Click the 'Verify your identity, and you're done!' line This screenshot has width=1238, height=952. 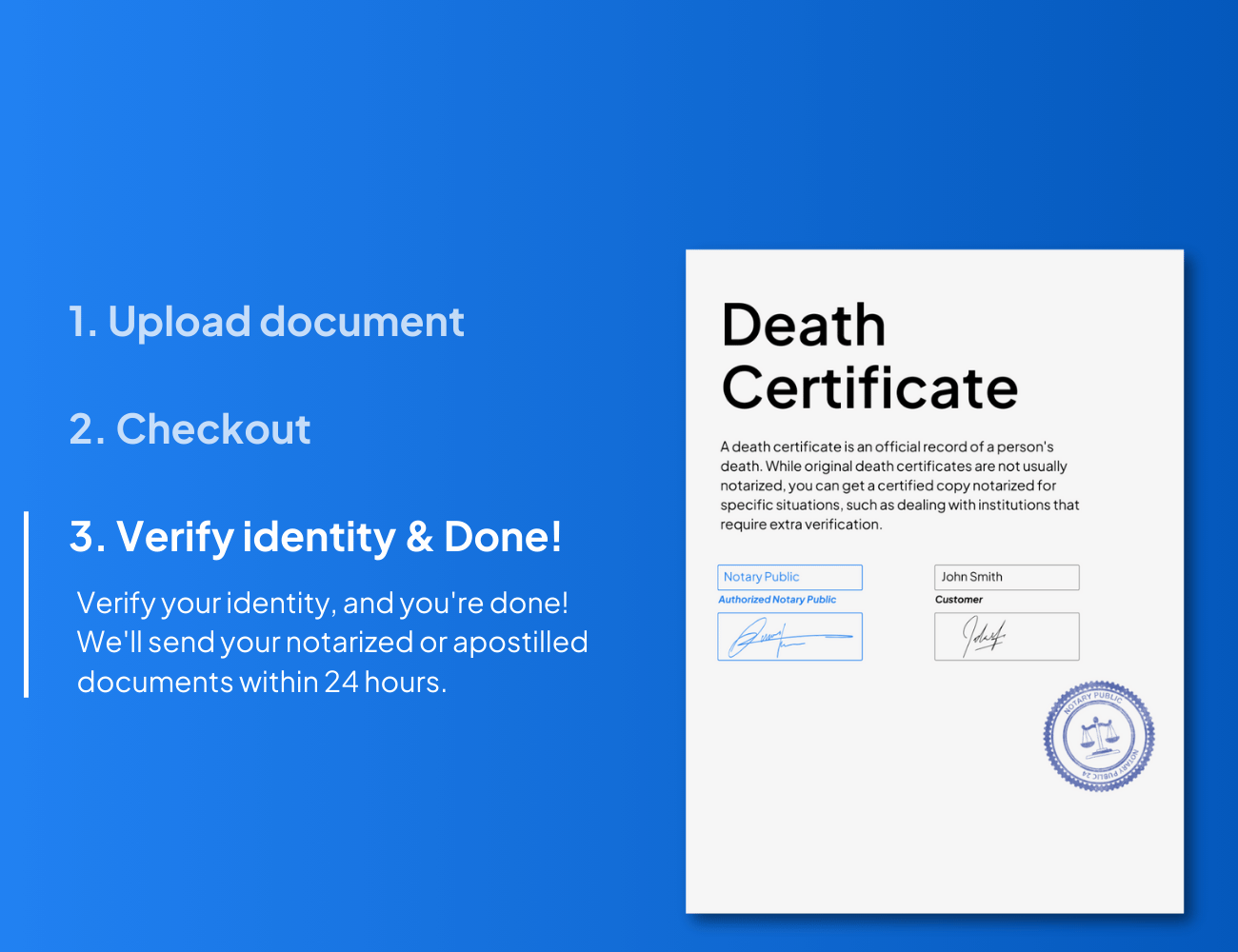pyautogui.click(x=323, y=604)
